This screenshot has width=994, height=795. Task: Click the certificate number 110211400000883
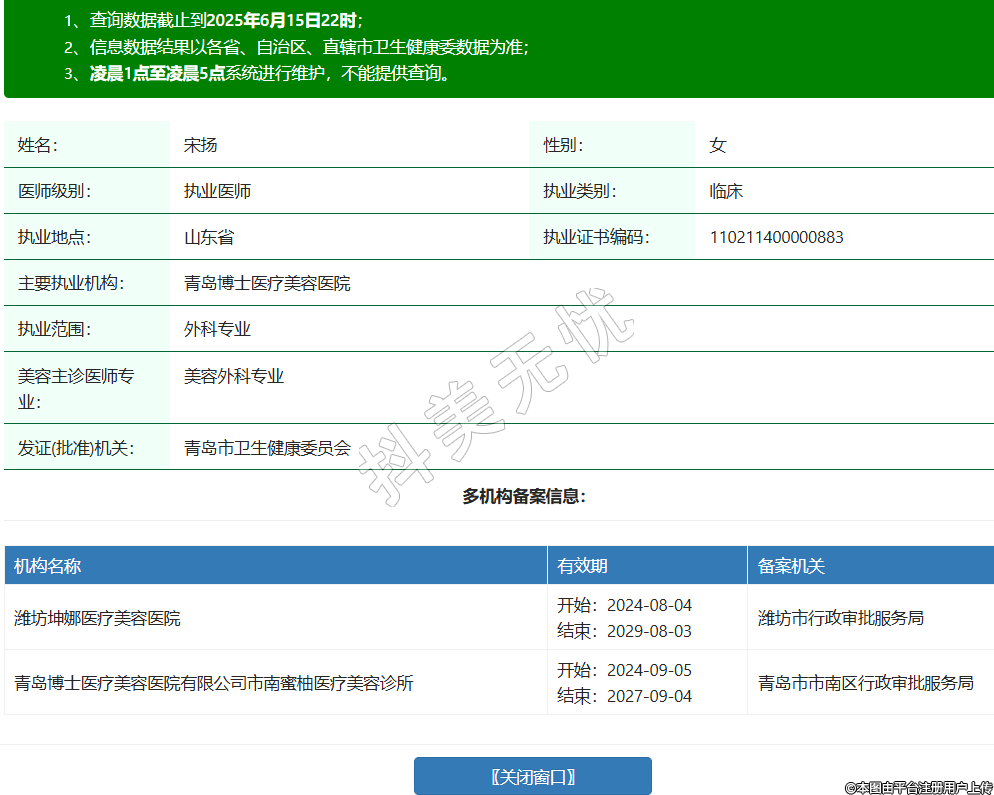tap(776, 237)
